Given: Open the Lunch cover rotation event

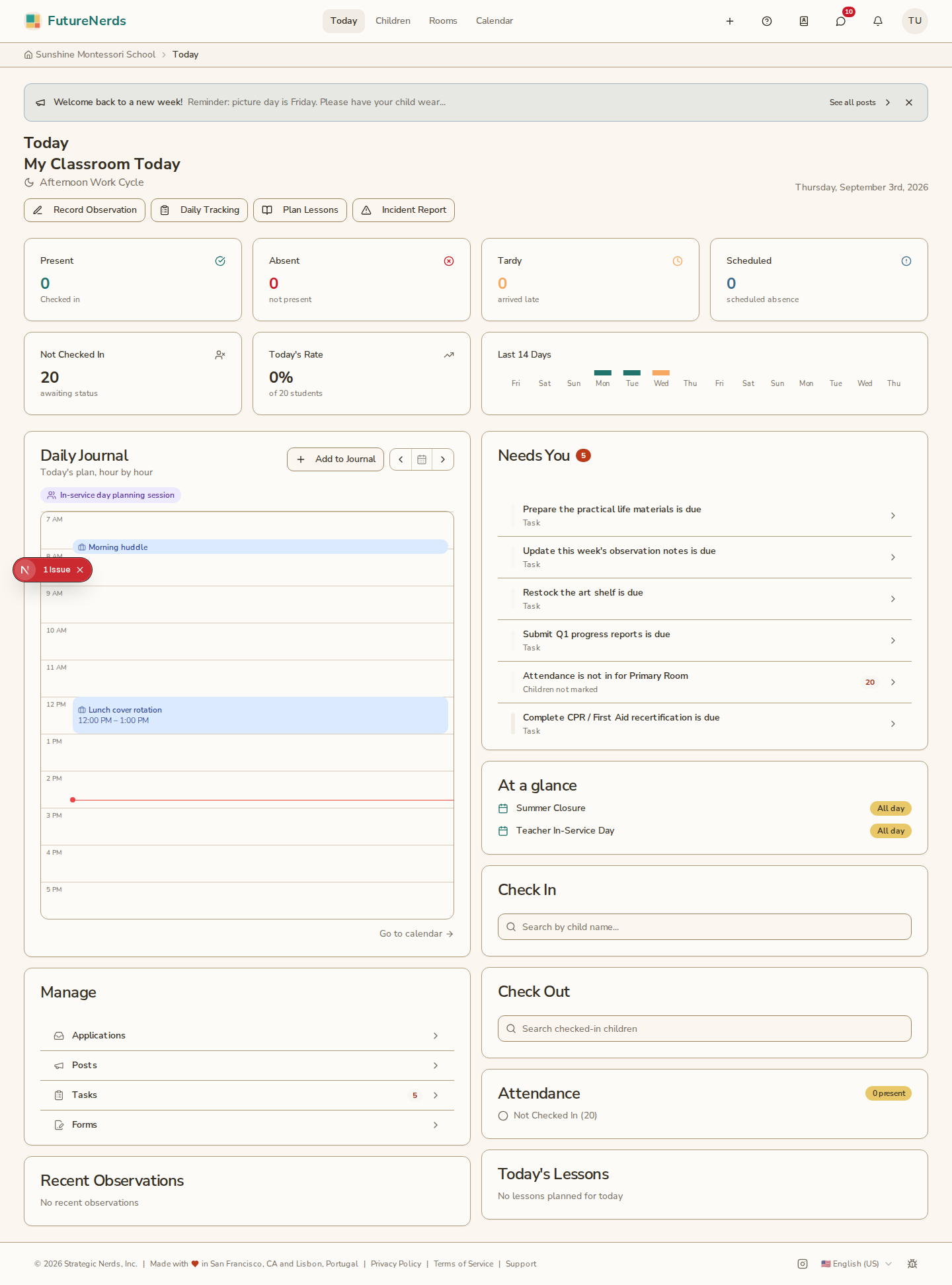Looking at the screenshot, I should click(x=260, y=715).
